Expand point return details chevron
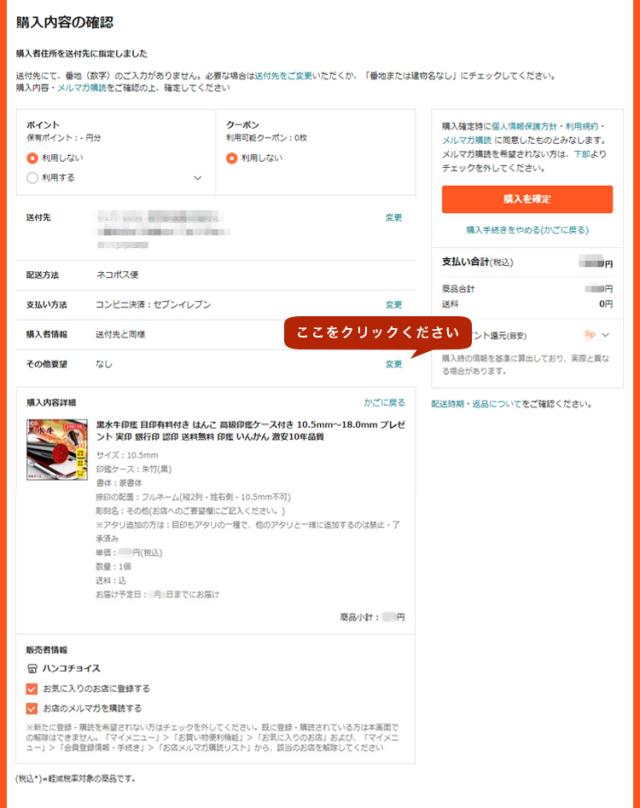 pos(605,335)
